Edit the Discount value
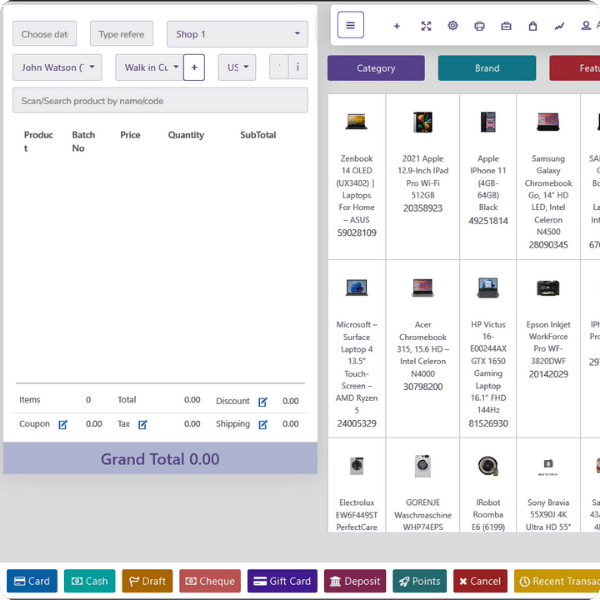Image resolution: width=600 pixels, height=600 pixels. (263, 402)
